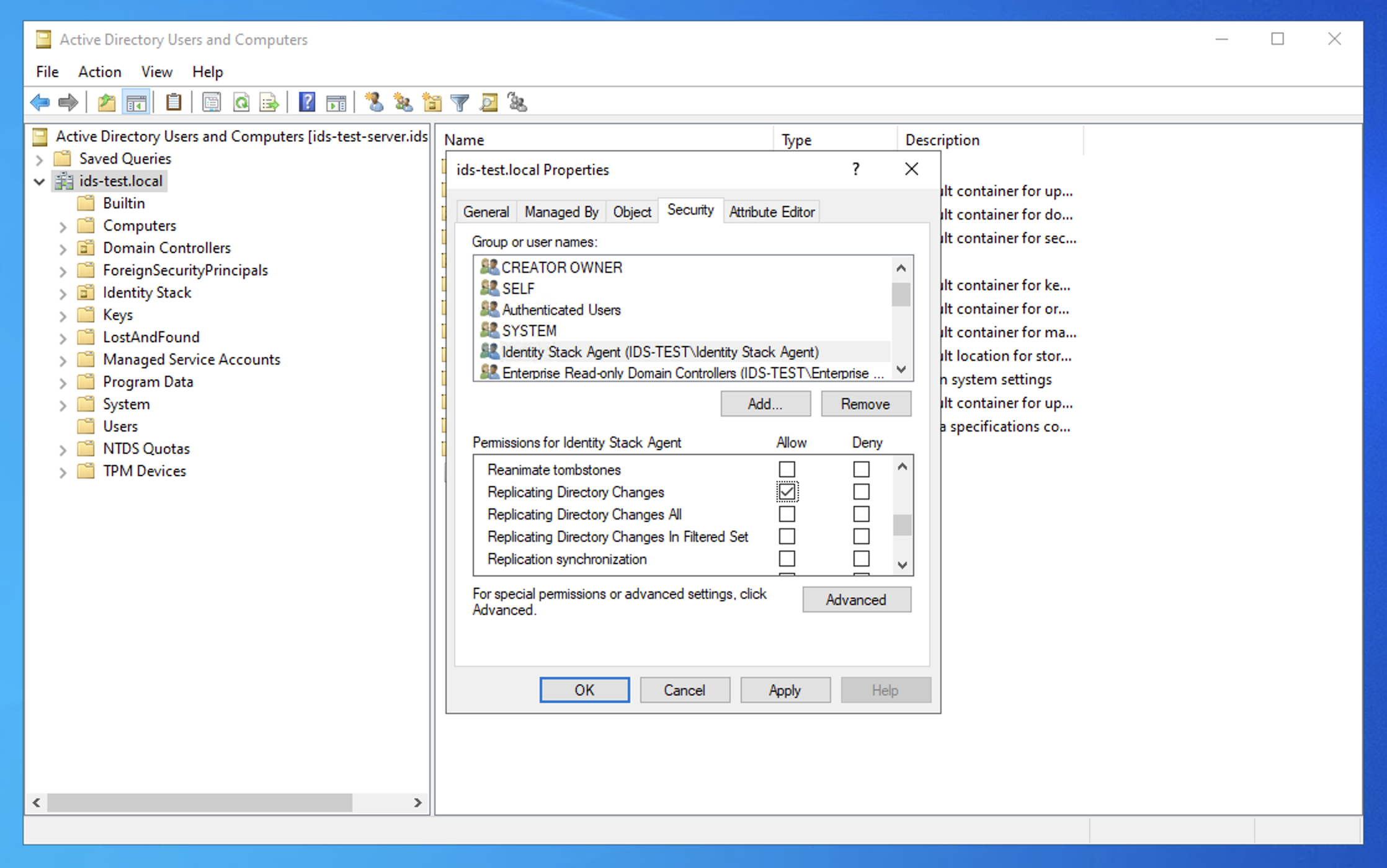
Task: Expand the NTDS Quotas node
Action: (63, 449)
